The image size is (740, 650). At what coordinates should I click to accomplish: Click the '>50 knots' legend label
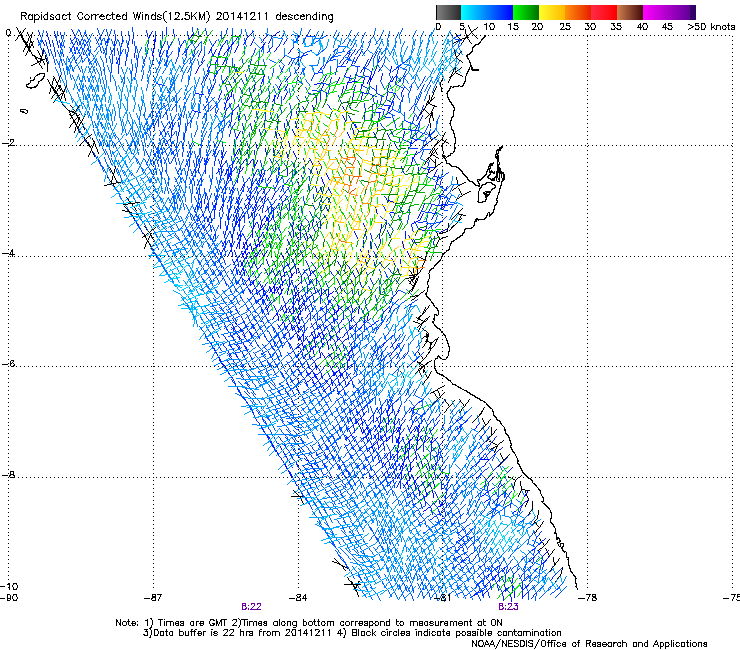tap(711, 27)
